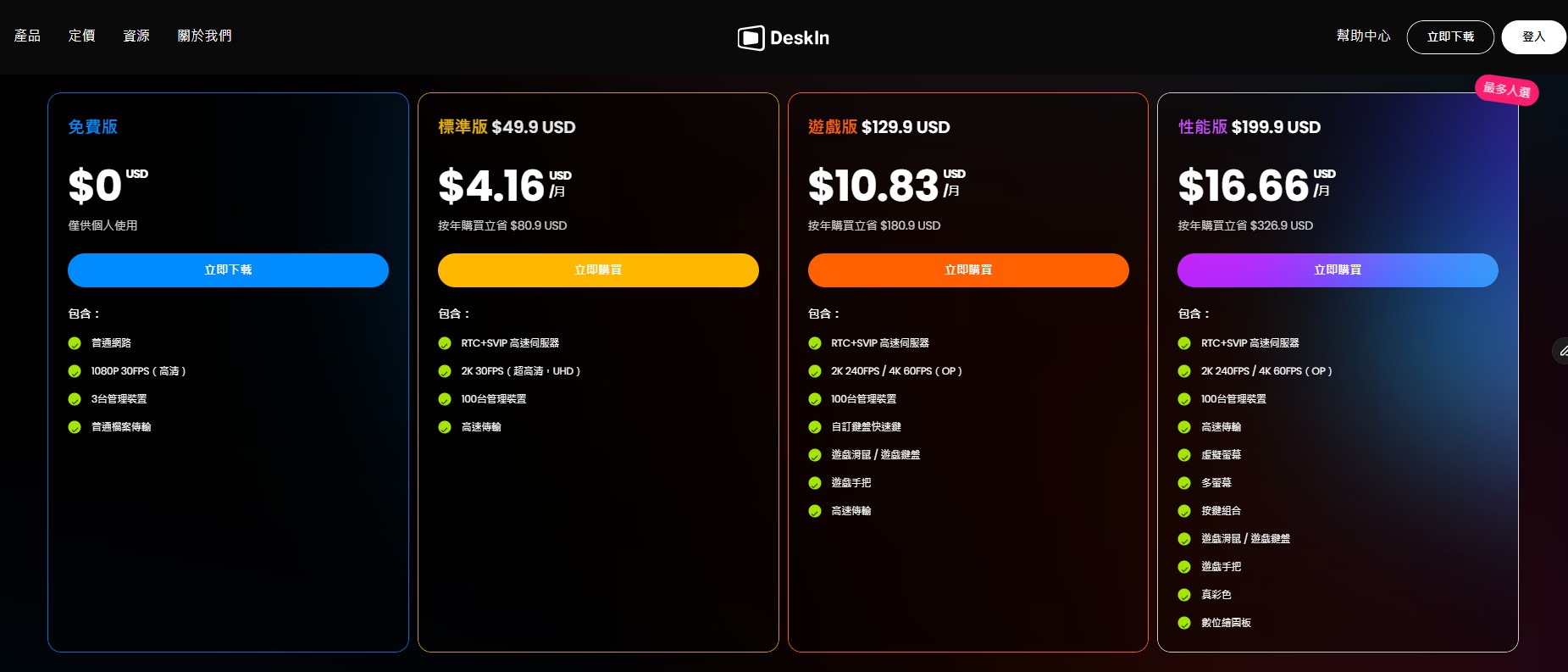
Task: Click the checkmark icon beside 普通檔案傳輸
Action: point(75,427)
